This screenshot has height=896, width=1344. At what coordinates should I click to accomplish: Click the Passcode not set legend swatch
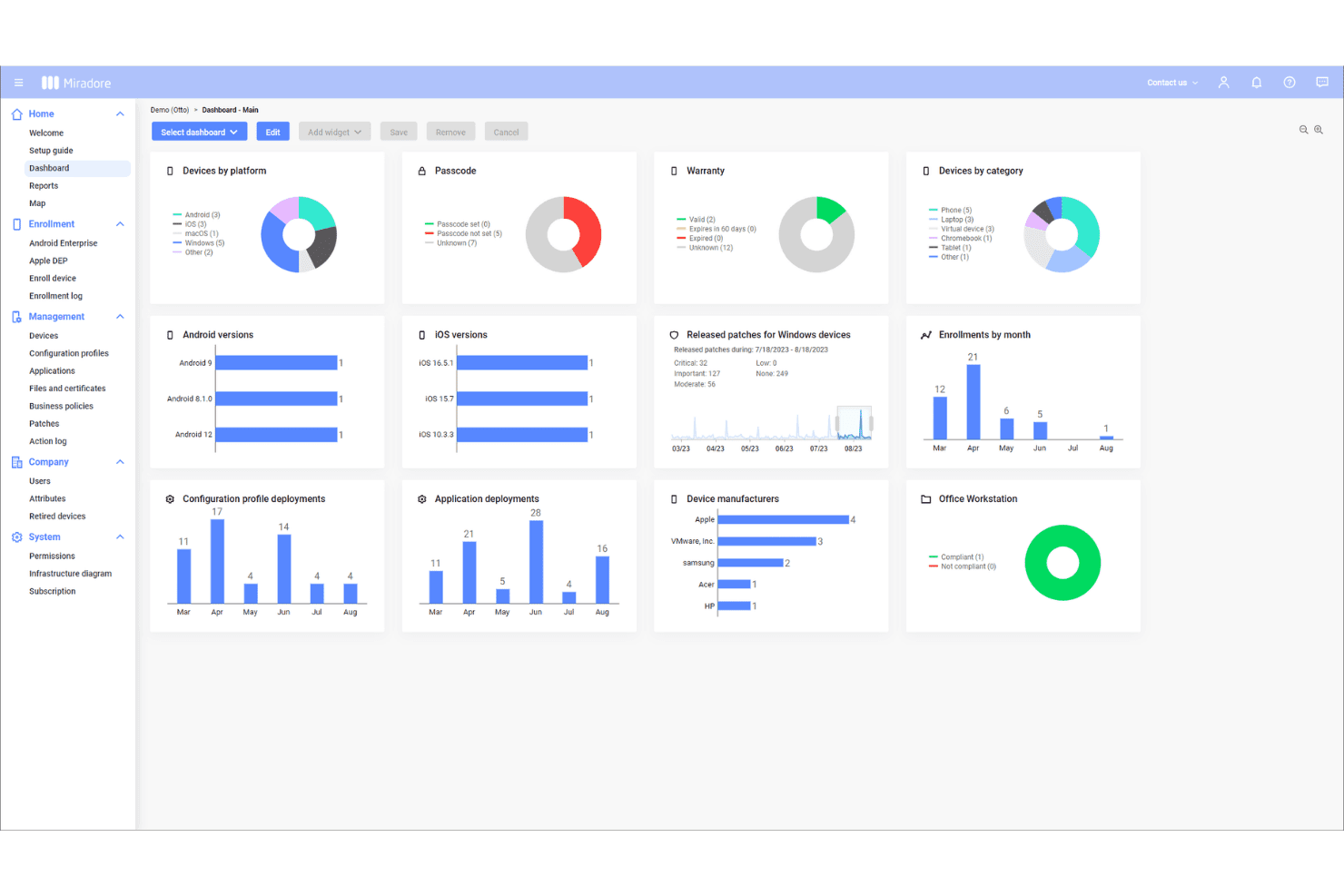[x=430, y=233]
